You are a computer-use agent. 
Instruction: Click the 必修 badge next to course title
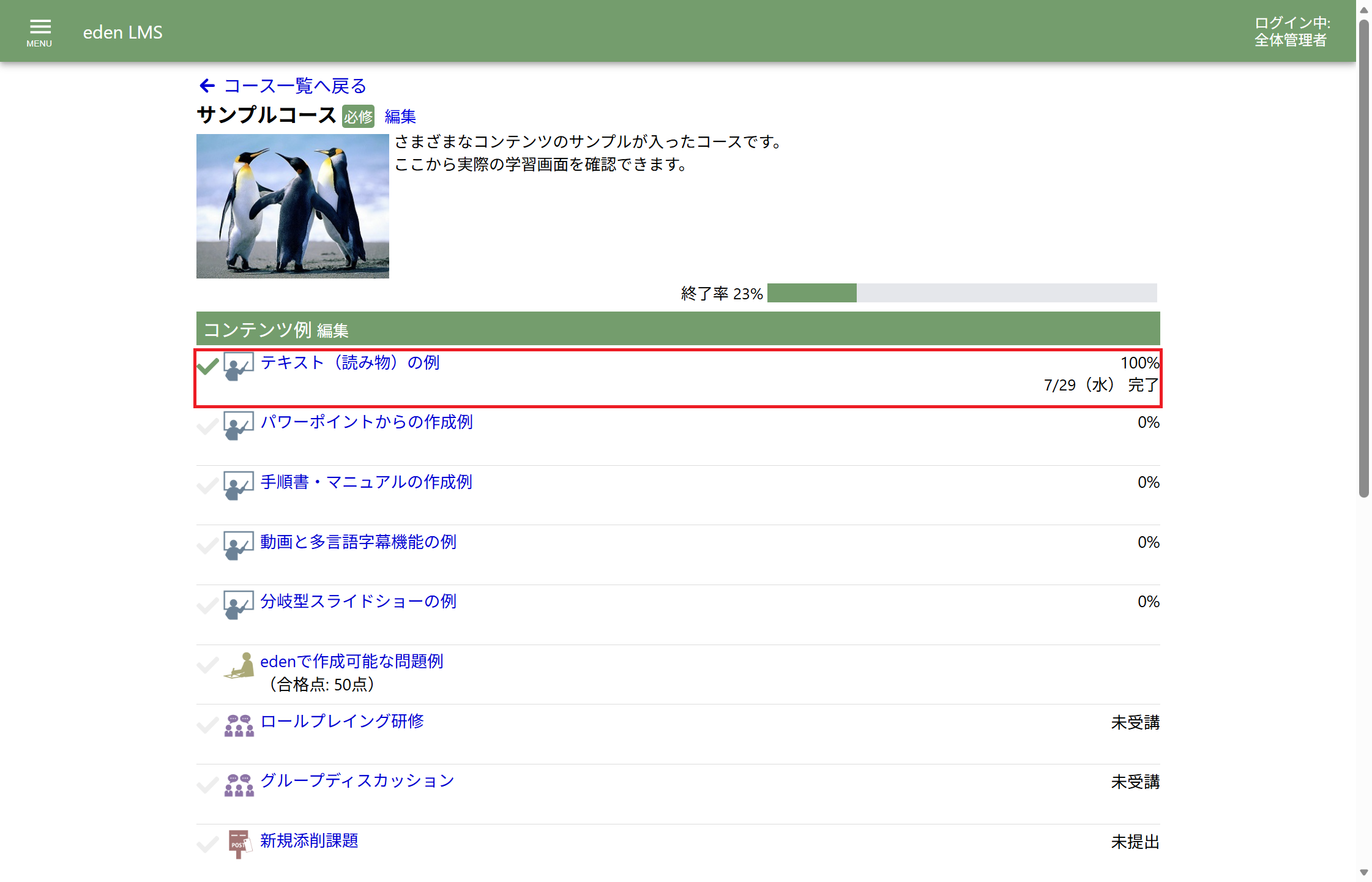point(358,116)
